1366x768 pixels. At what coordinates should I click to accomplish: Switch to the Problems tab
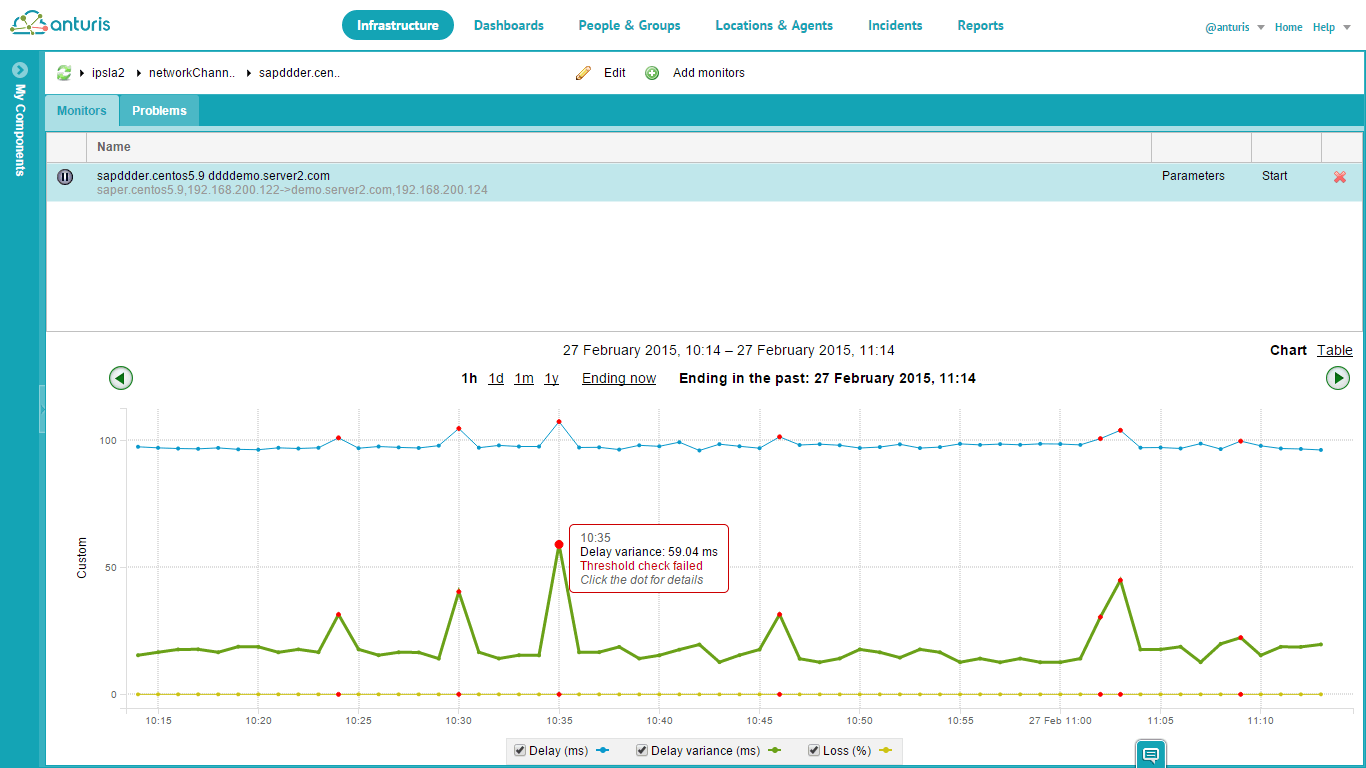(x=159, y=111)
